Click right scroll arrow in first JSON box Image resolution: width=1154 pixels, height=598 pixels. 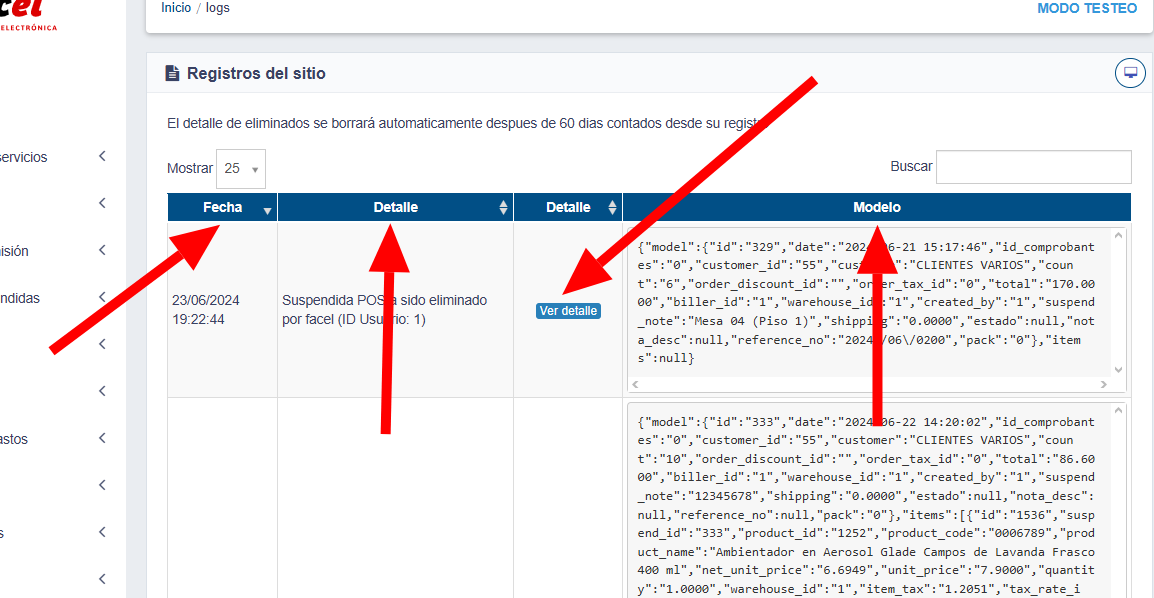pyautogui.click(x=1104, y=384)
